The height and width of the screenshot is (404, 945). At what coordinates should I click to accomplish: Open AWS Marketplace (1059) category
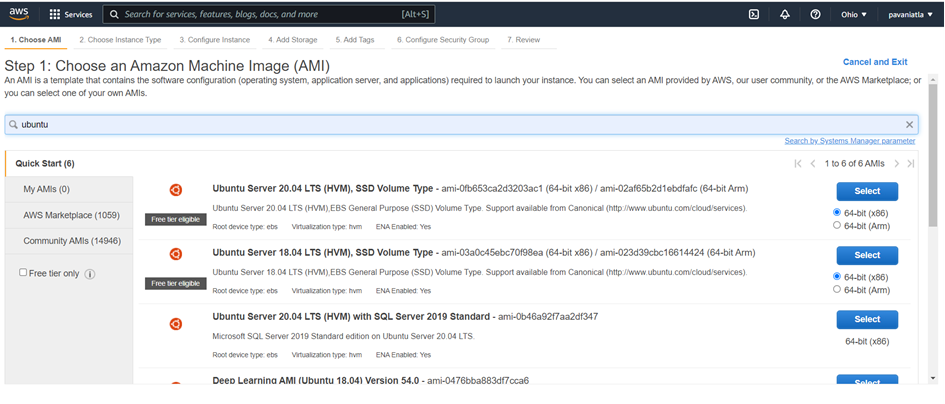(69, 215)
